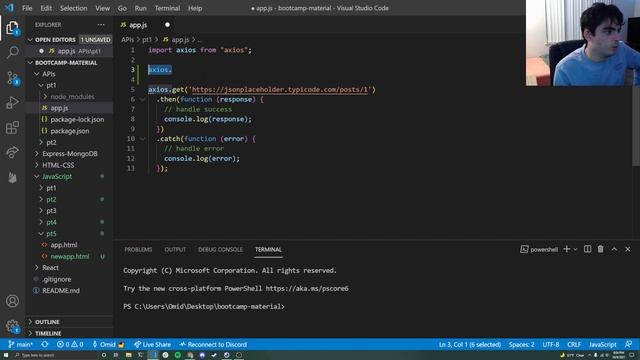Open the Accounts icon in activity bar

[x=12, y=301]
